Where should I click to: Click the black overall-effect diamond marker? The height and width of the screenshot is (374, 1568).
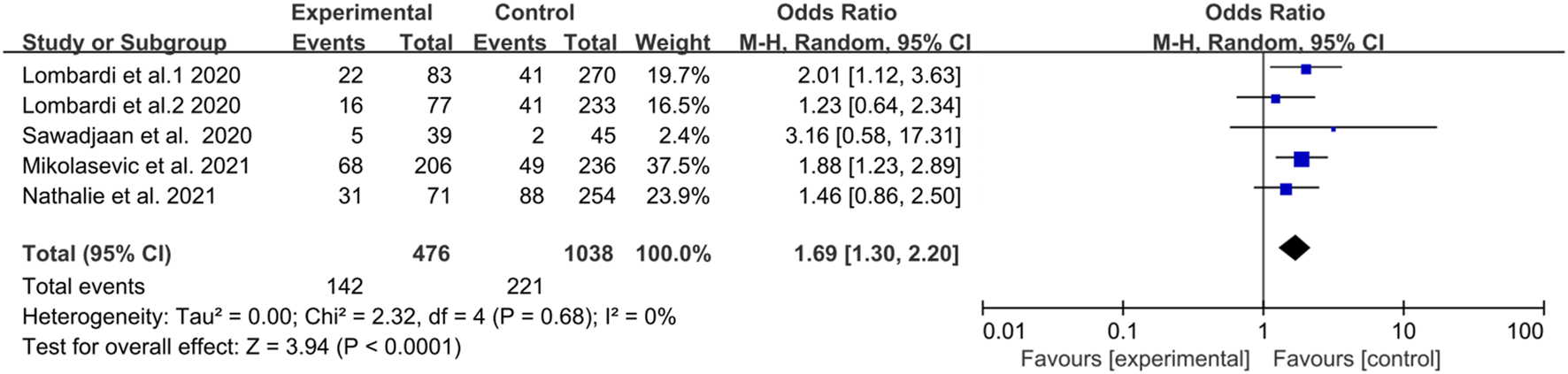tap(1294, 248)
